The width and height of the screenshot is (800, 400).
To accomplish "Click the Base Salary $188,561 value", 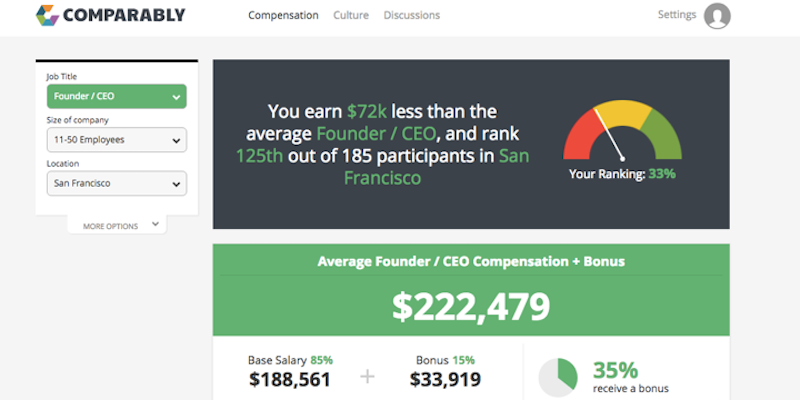I will 290,379.
